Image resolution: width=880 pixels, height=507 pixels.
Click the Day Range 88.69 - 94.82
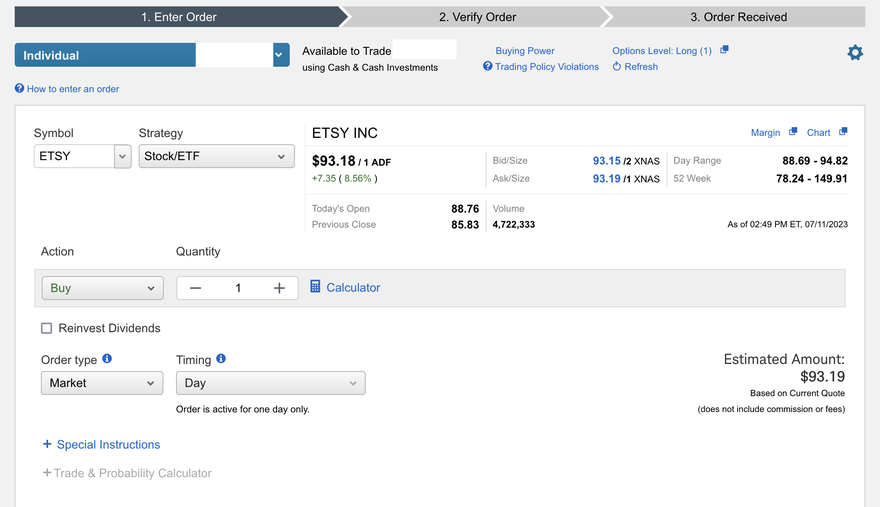tap(815, 161)
